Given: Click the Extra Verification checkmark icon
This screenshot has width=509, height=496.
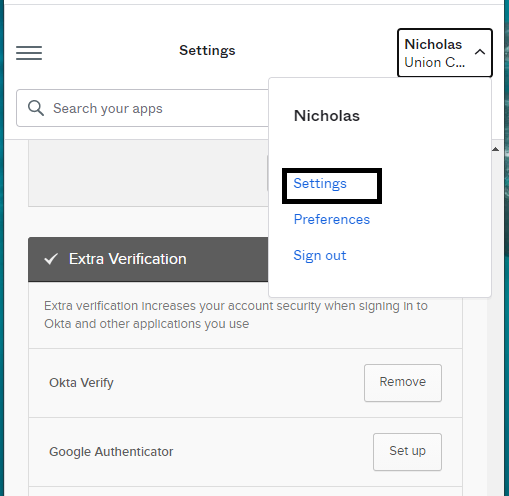Looking at the screenshot, I should [x=51, y=259].
